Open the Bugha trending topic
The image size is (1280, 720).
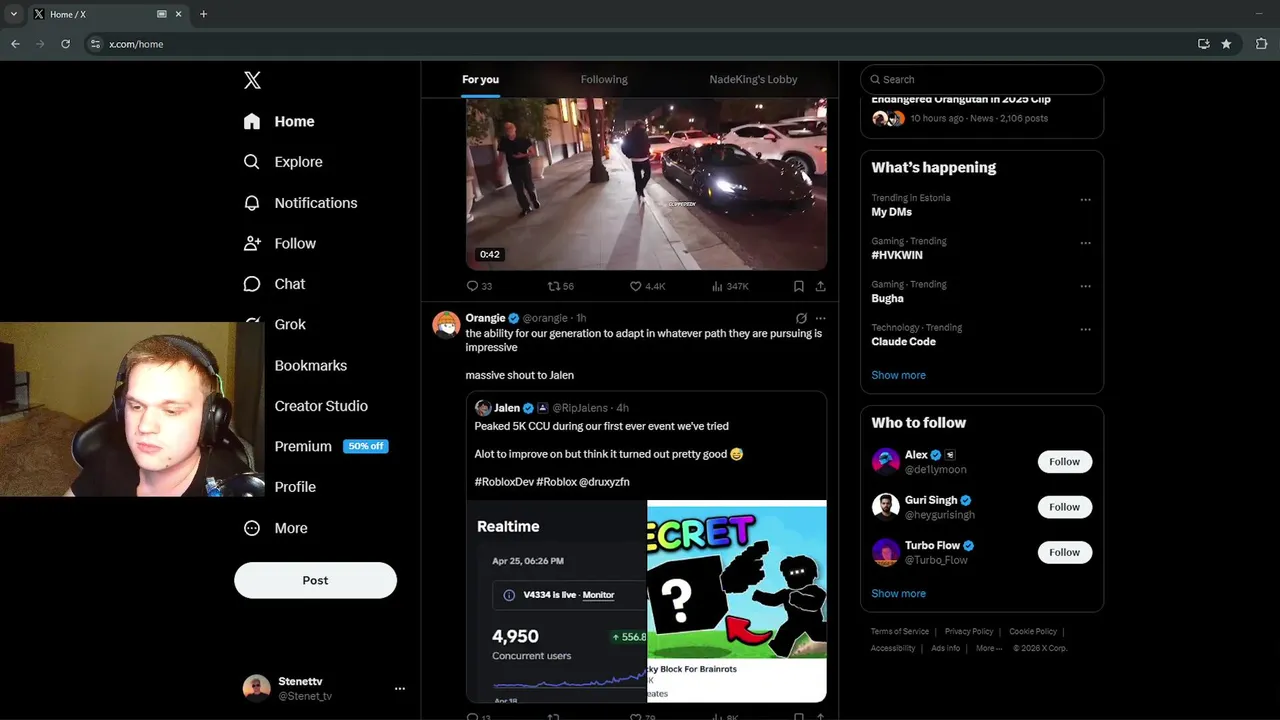[887, 298]
